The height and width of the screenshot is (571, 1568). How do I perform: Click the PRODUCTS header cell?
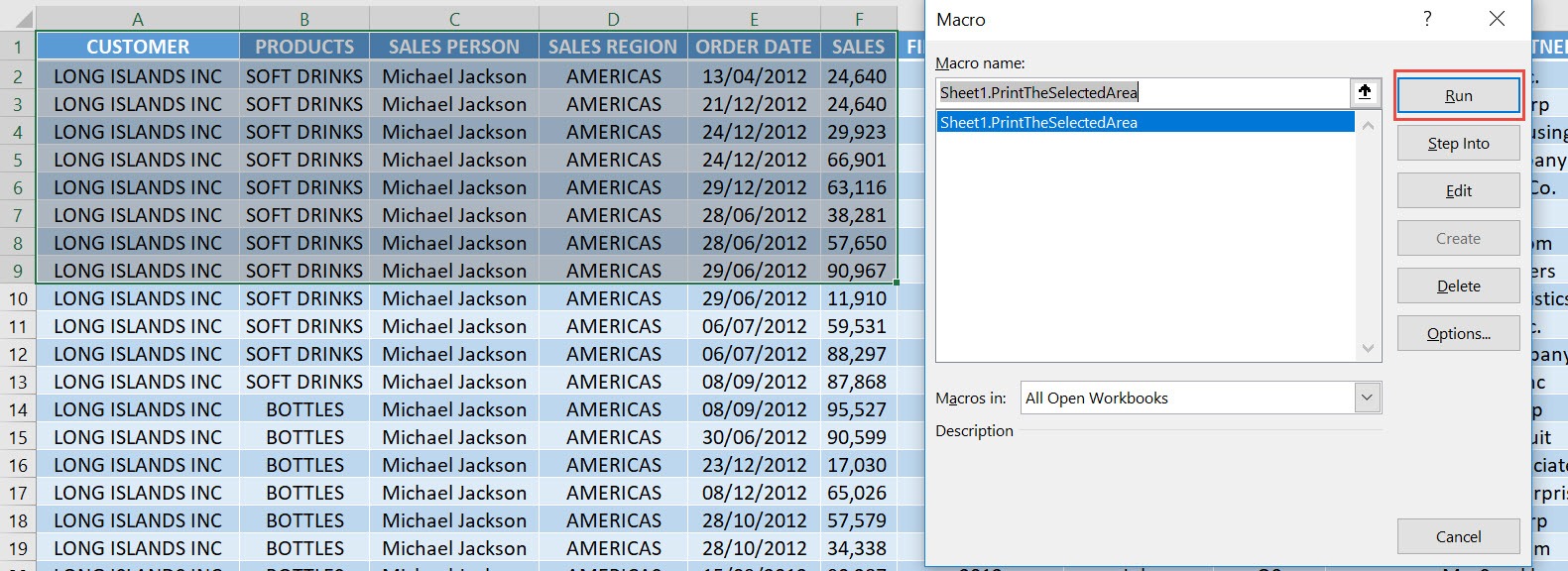click(304, 47)
